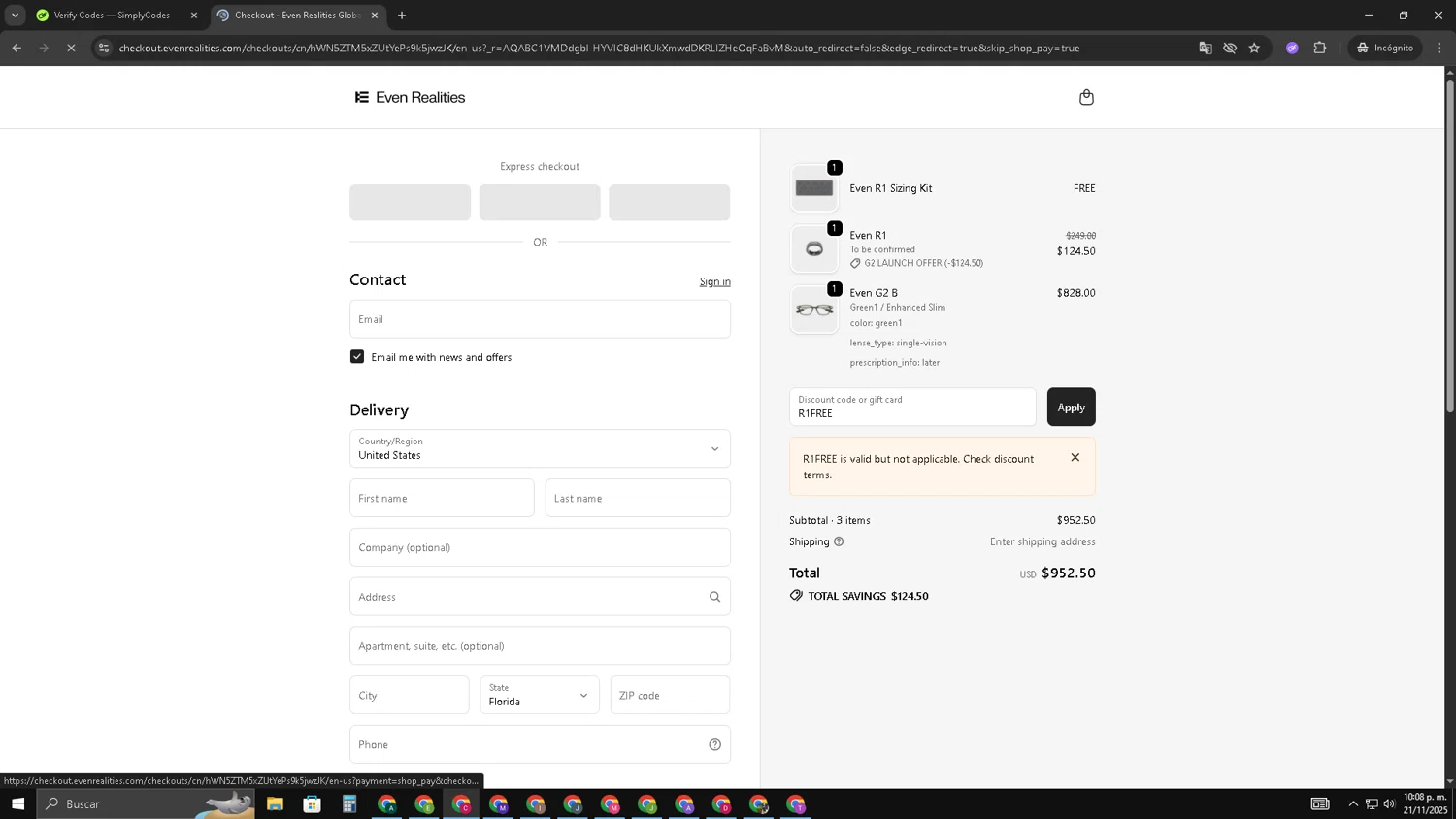Open Calculator from the taskbar
Screen dimensions: 1456x819
[x=349, y=803]
